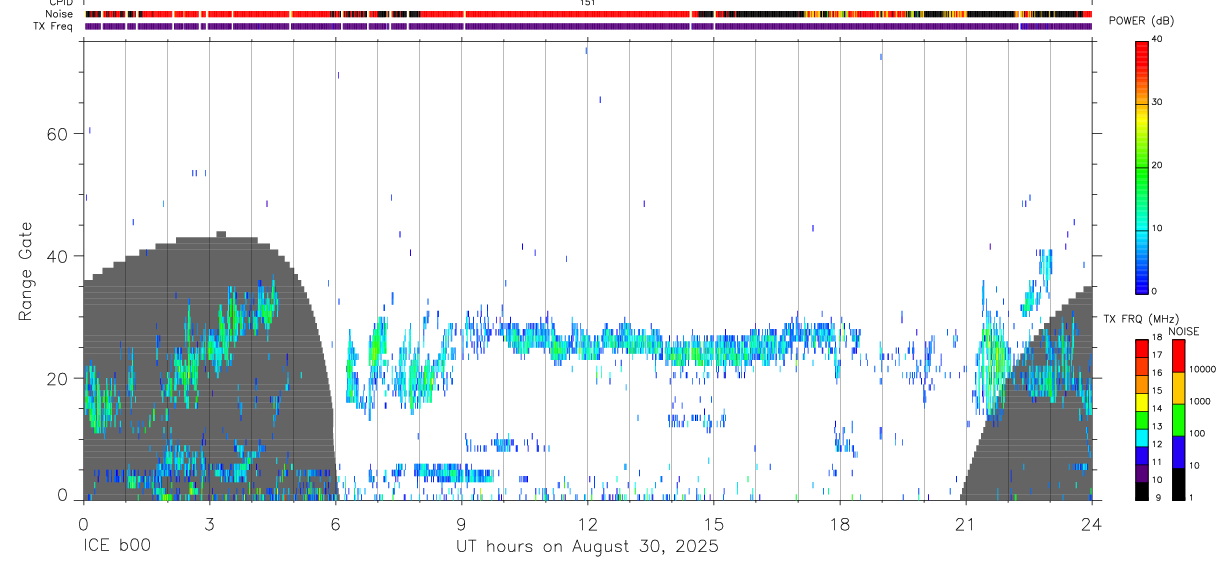The width and height of the screenshot is (1228, 567).
Task: Click the 40 tick on Range Gate axis
Action: tap(57, 256)
